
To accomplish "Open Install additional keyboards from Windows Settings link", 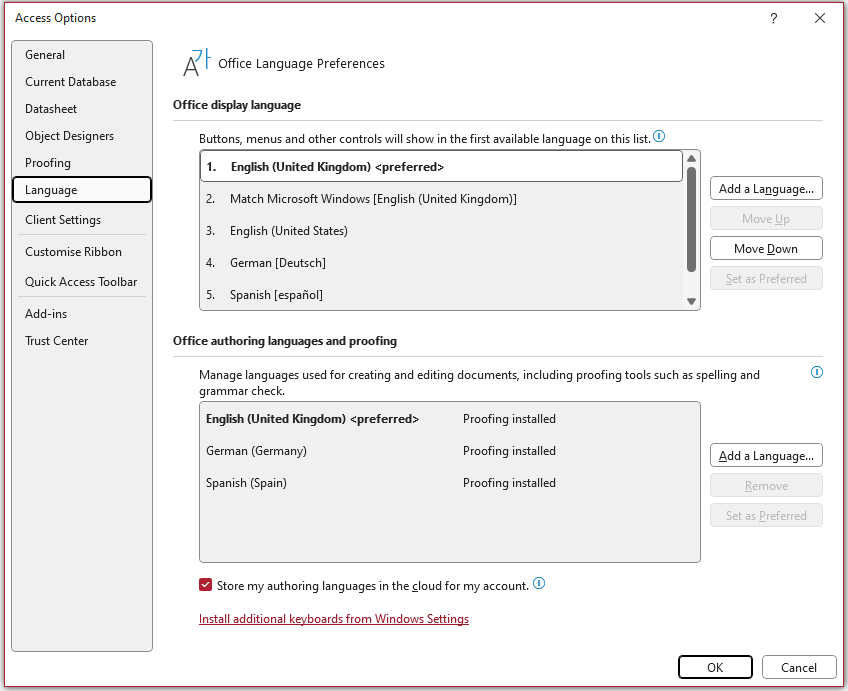I will pyautogui.click(x=334, y=619).
